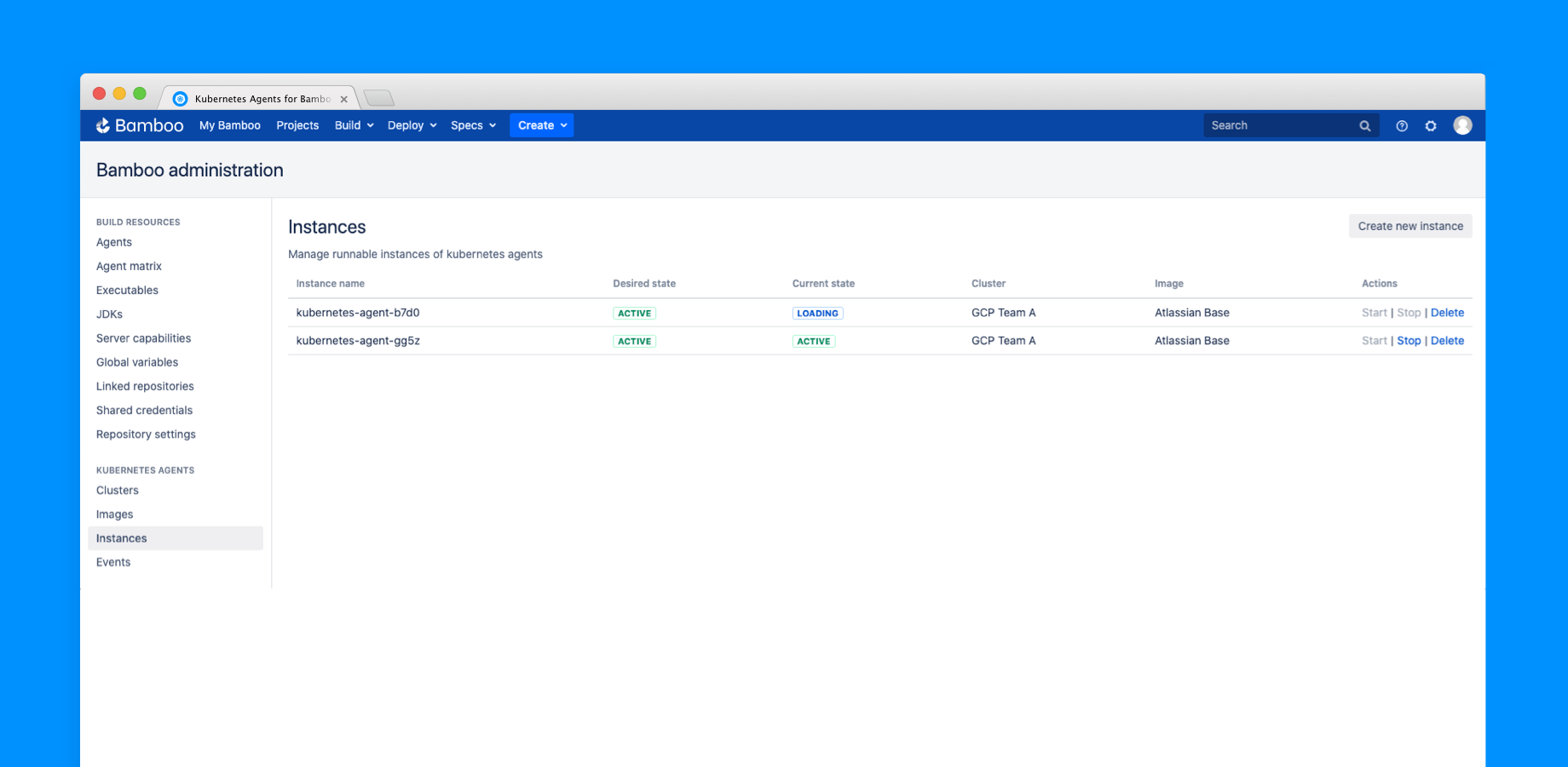The height and width of the screenshot is (767, 1568).
Task: Click the Current state column header
Action: (x=823, y=284)
